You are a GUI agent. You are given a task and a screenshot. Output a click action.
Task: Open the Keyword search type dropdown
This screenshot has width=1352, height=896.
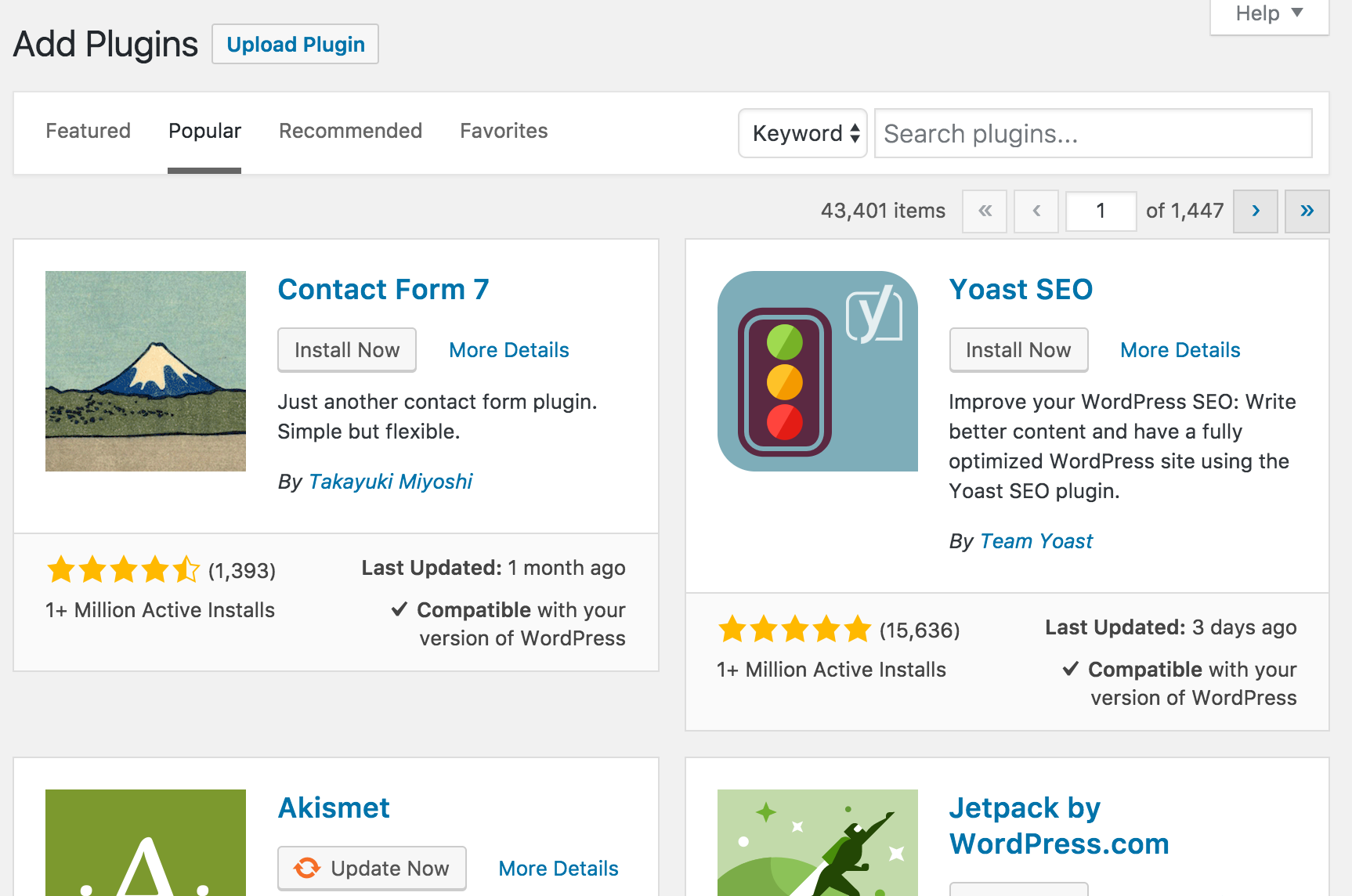tap(803, 133)
